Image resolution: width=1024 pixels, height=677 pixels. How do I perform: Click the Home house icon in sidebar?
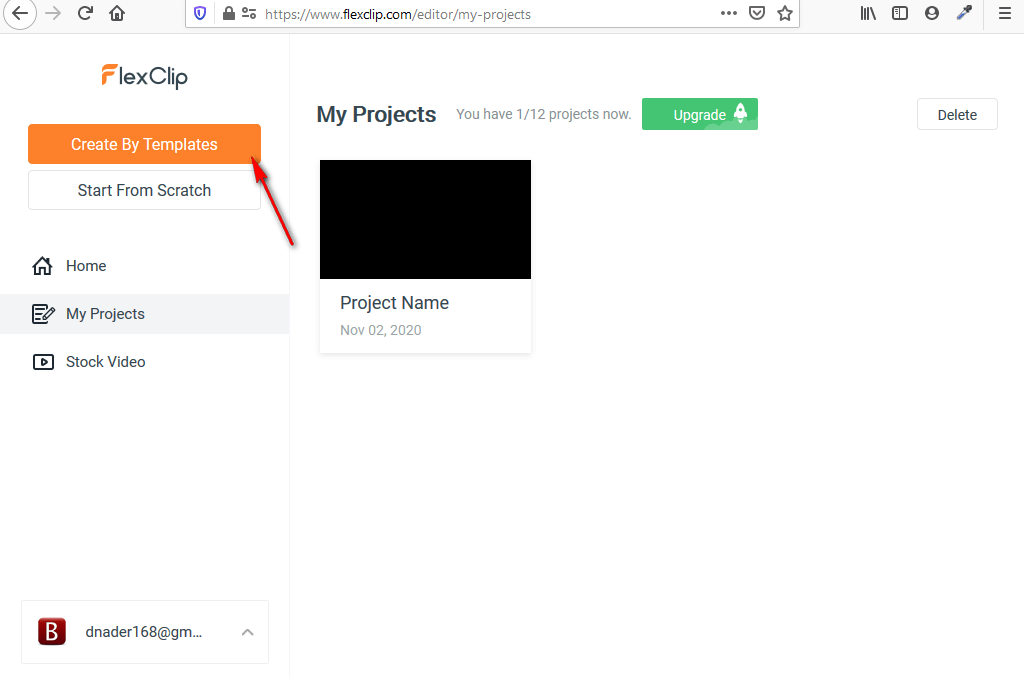pyautogui.click(x=42, y=266)
